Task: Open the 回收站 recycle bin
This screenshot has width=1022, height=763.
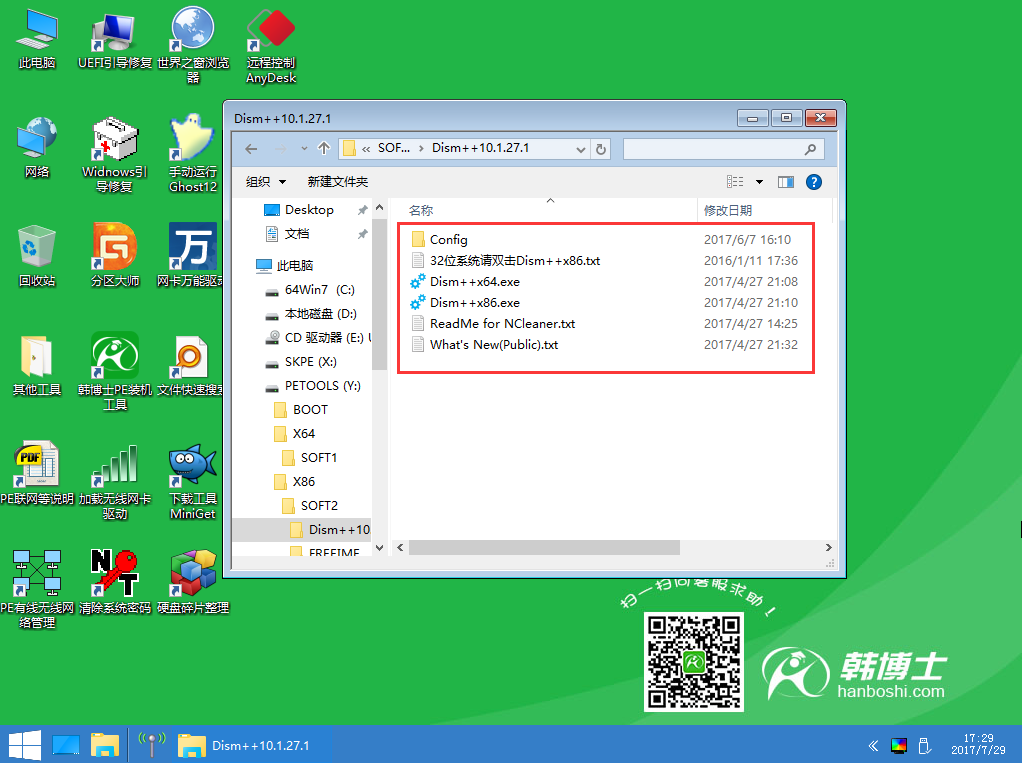Action: 37,257
